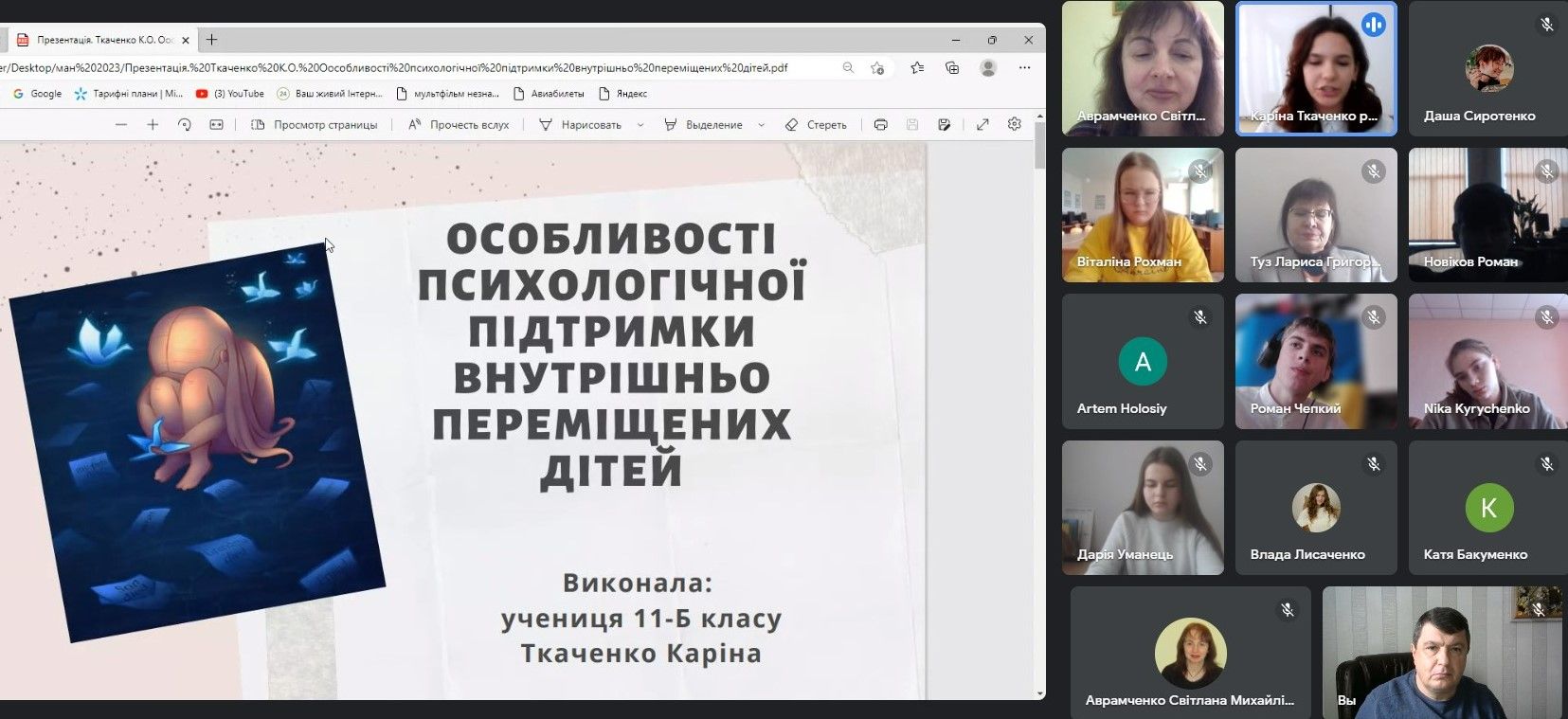
Task: Select the Выделение highlight tool
Action: (703, 124)
